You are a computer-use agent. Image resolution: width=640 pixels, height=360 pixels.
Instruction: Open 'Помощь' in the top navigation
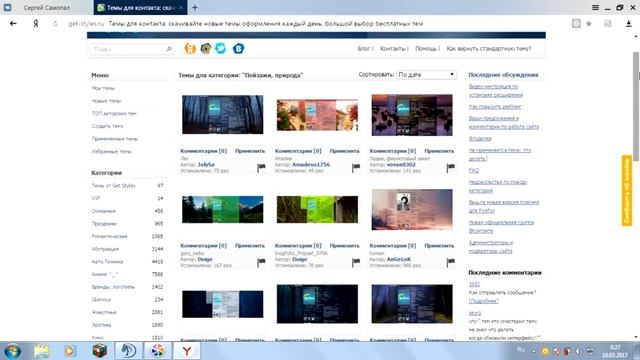coord(427,49)
